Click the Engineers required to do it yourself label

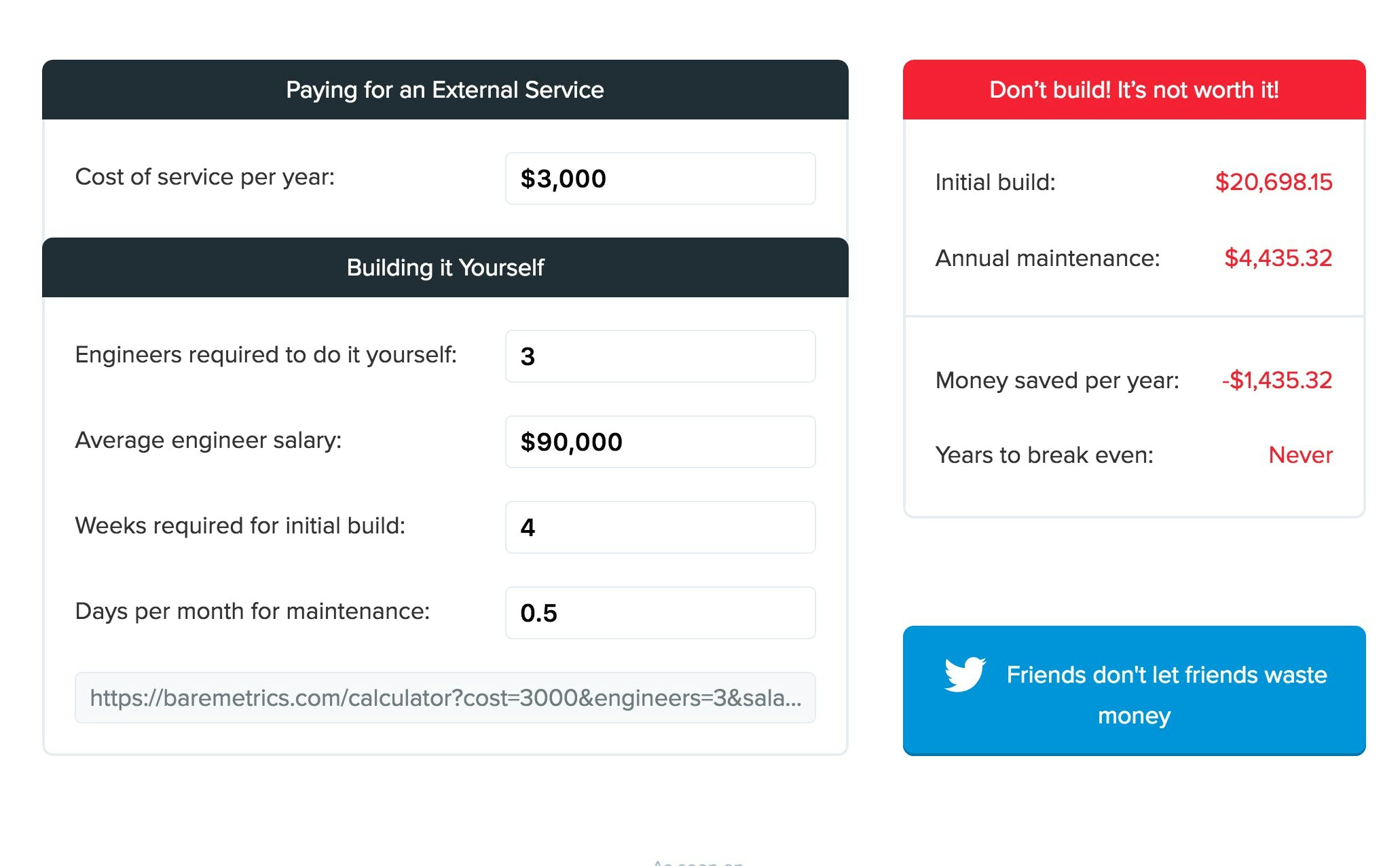pyautogui.click(x=266, y=355)
